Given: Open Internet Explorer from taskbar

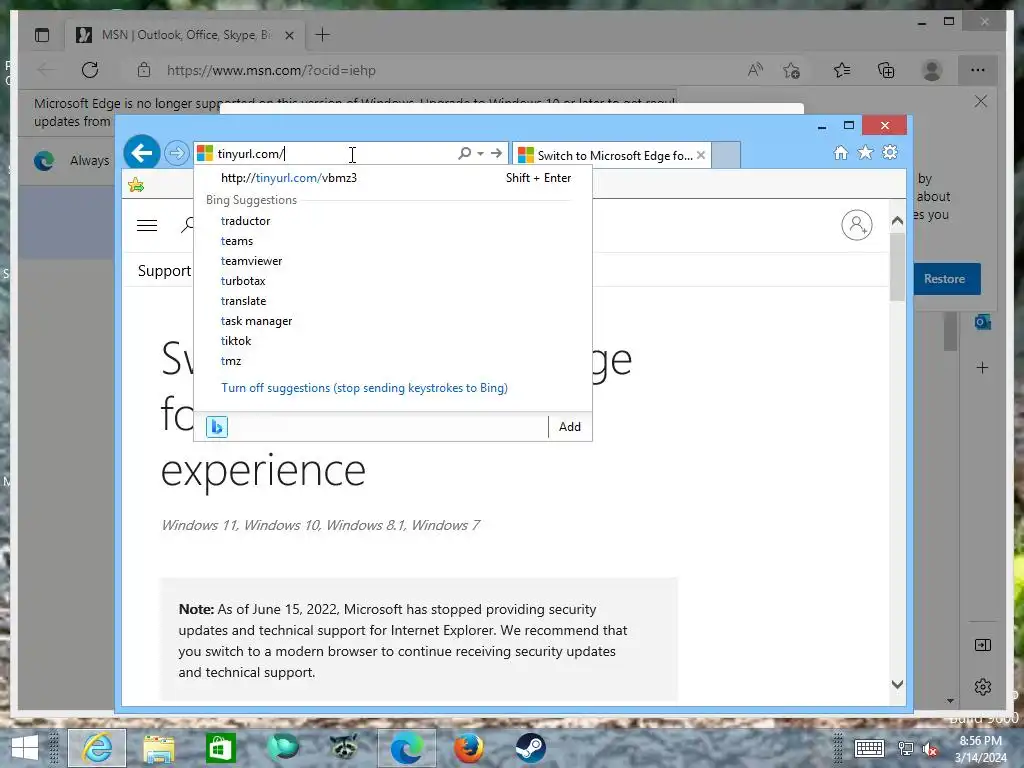Looking at the screenshot, I should 97,748.
